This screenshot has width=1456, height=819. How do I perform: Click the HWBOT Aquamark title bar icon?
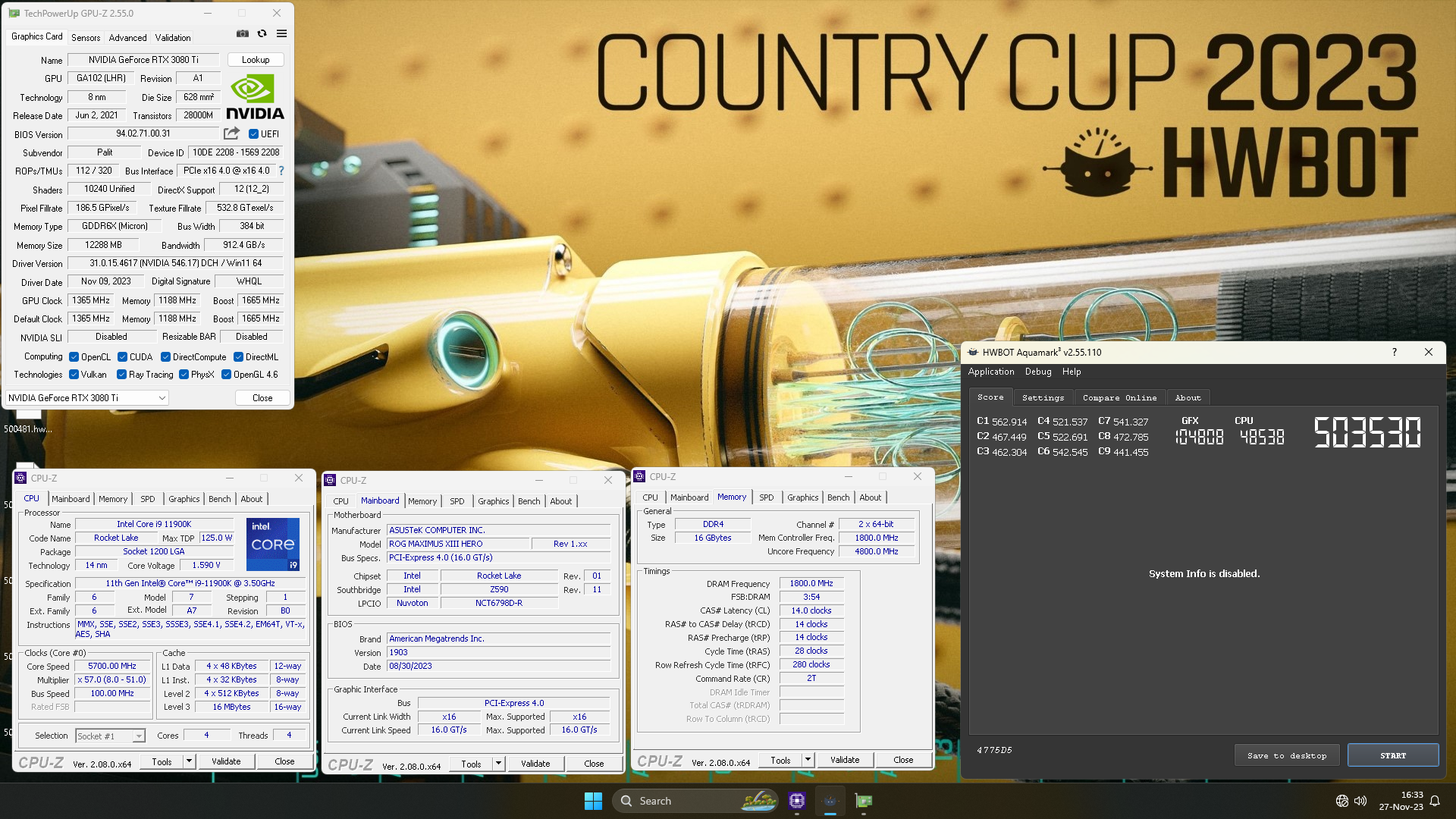pos(973,352)
